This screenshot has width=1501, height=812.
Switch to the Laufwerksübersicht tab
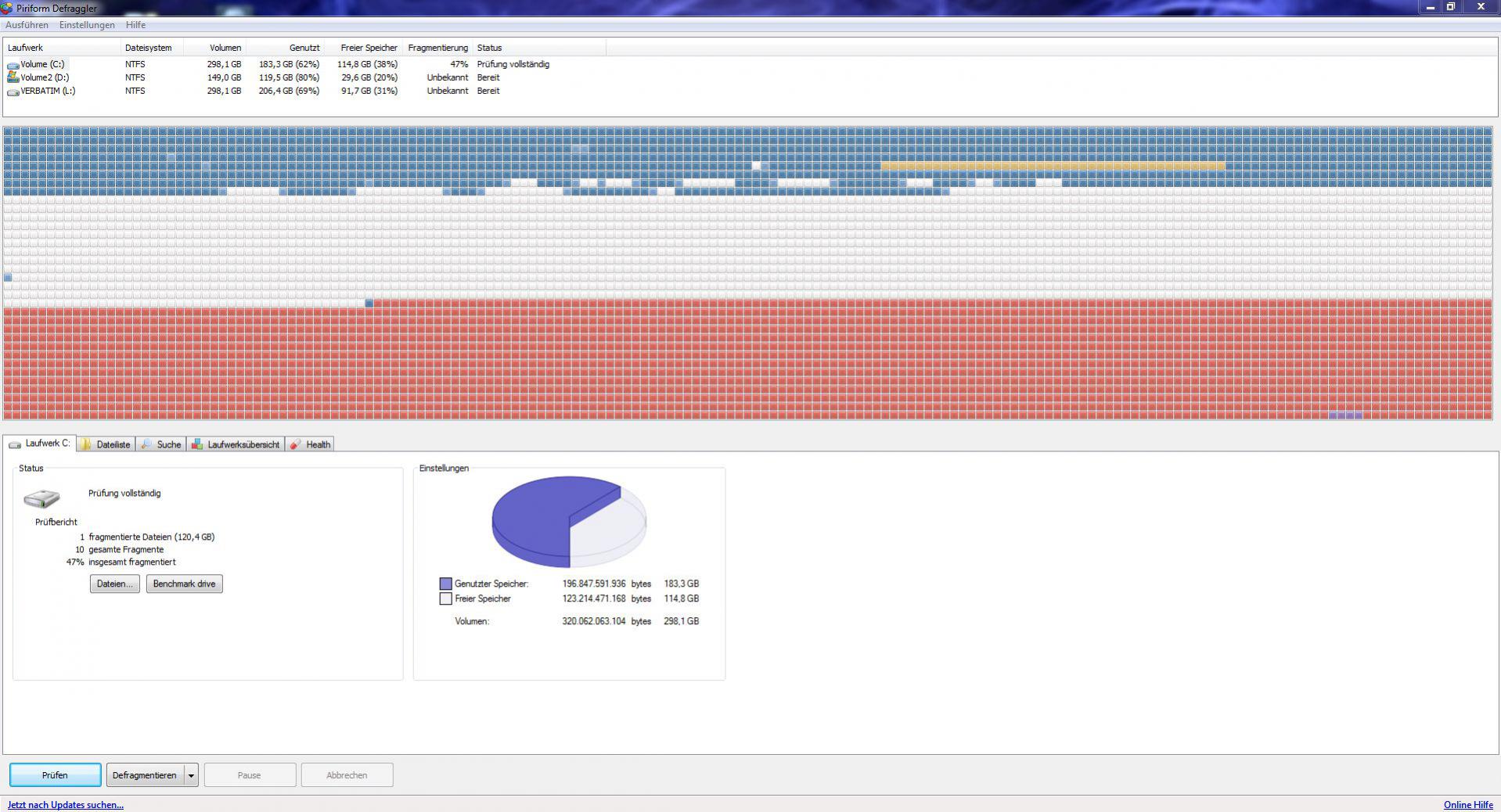tap(236, 444)
